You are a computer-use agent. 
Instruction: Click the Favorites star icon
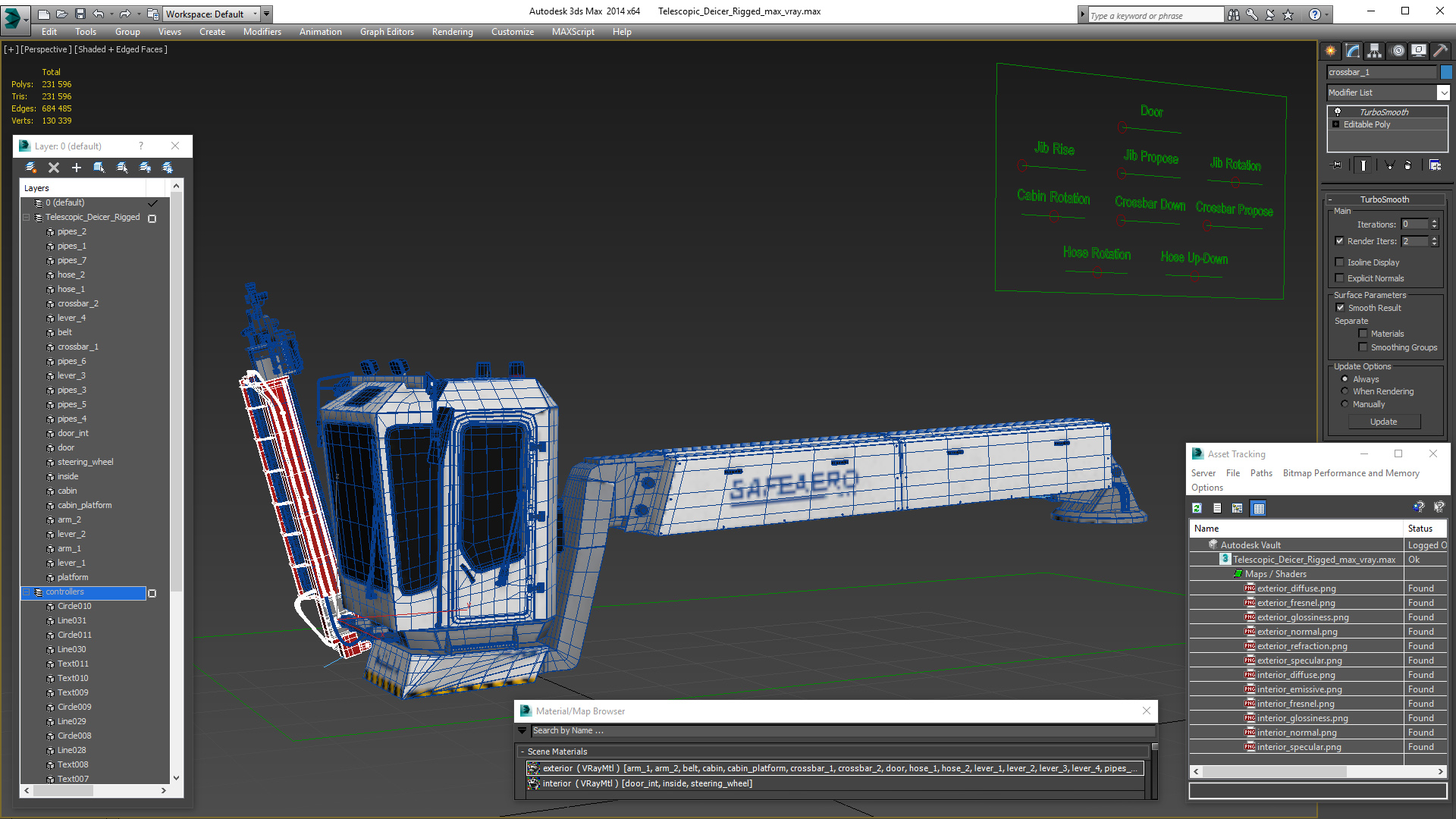[x=1288, y=14]
